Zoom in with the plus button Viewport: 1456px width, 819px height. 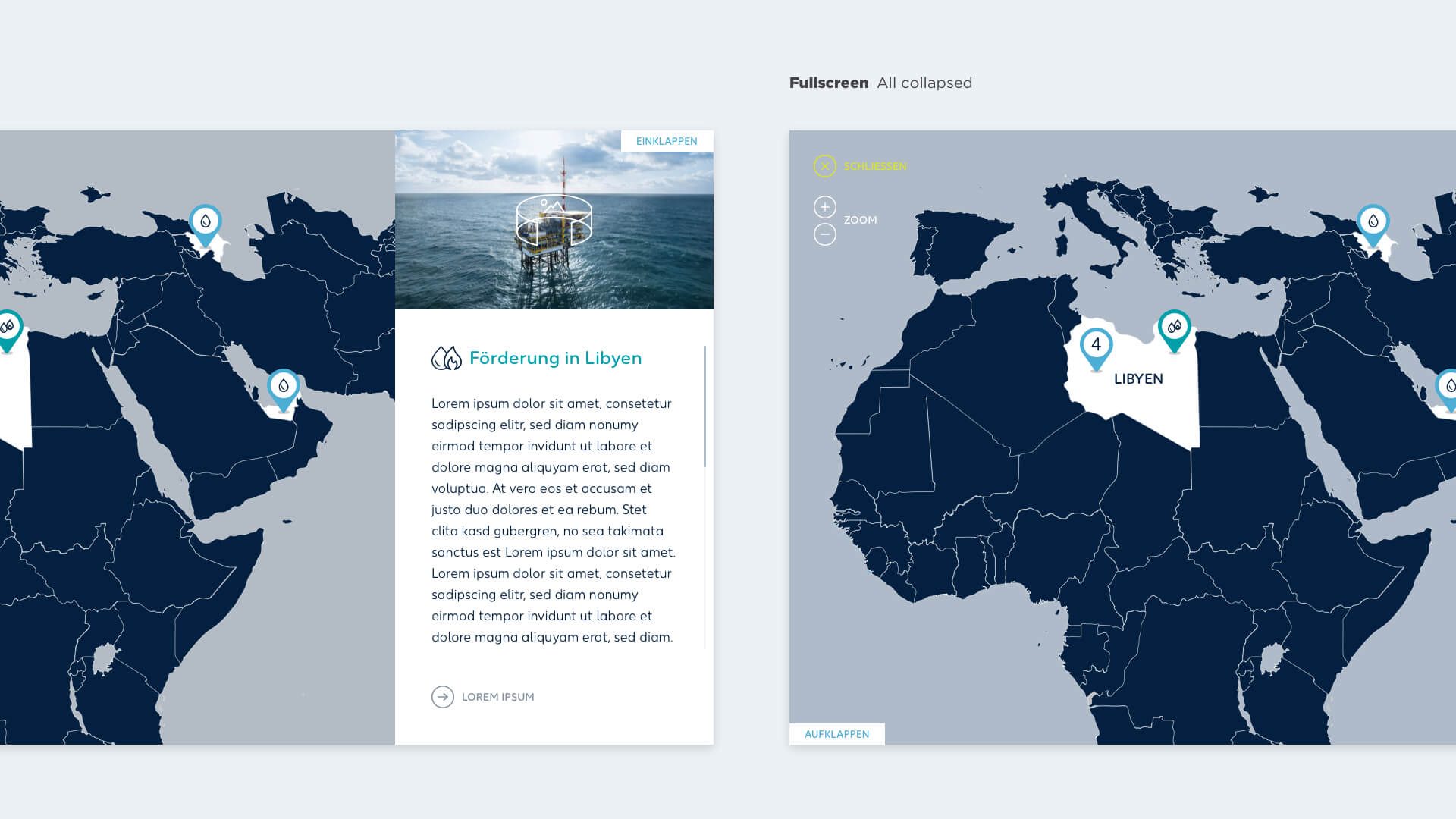click(x=825, y=207)
